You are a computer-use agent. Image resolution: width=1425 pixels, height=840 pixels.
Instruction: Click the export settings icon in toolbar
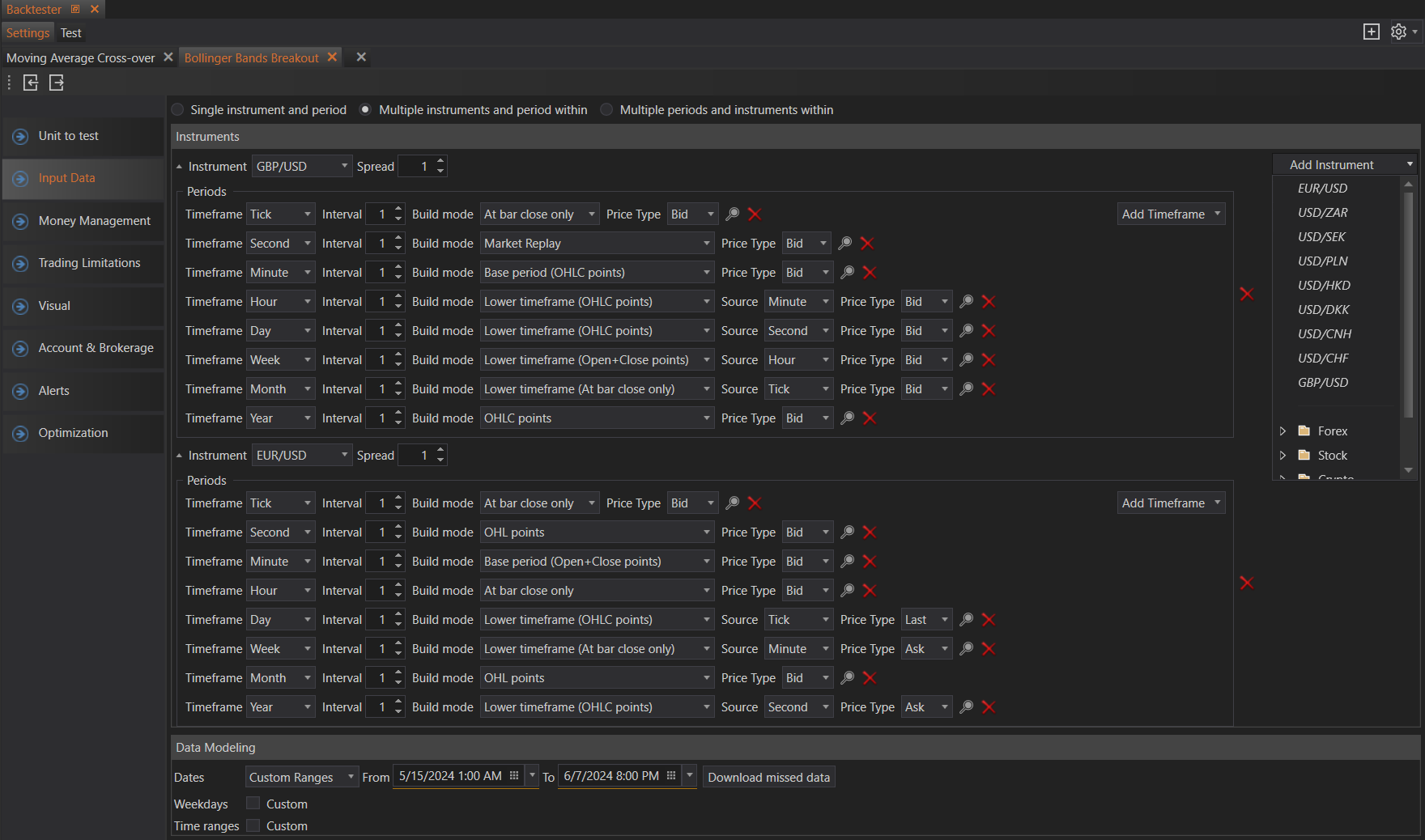click(57, 83)
